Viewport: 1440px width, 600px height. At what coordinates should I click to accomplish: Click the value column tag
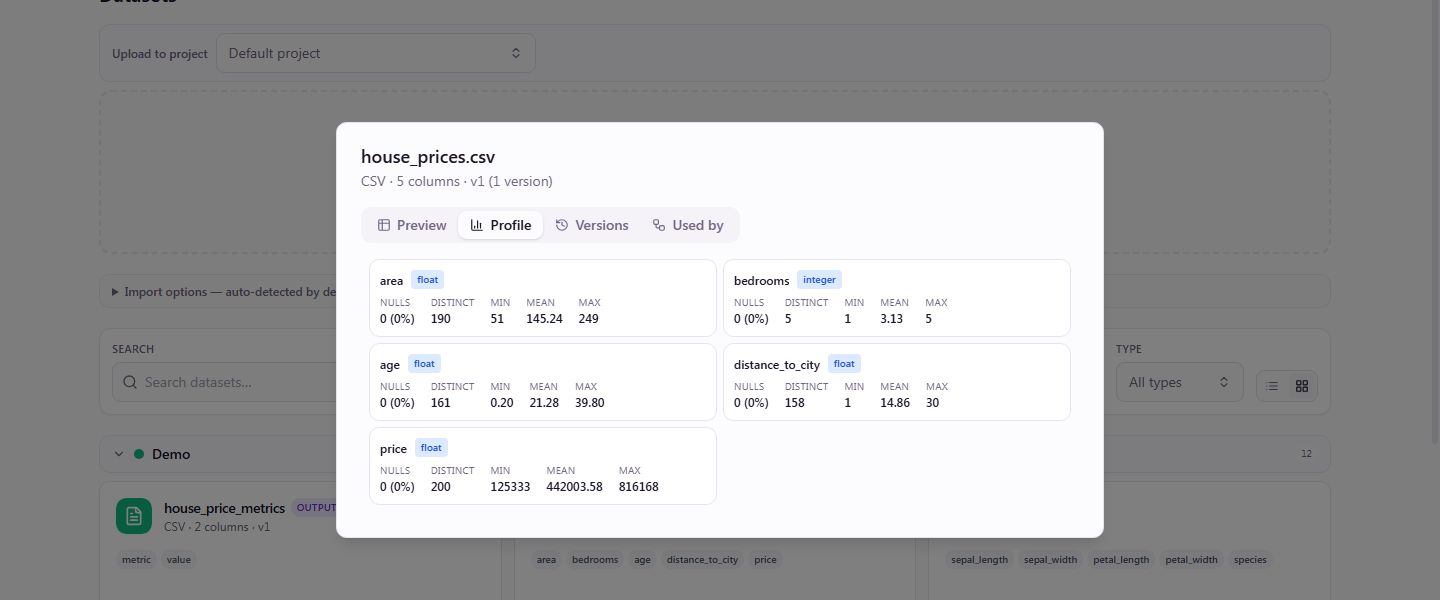pos(179,560)
